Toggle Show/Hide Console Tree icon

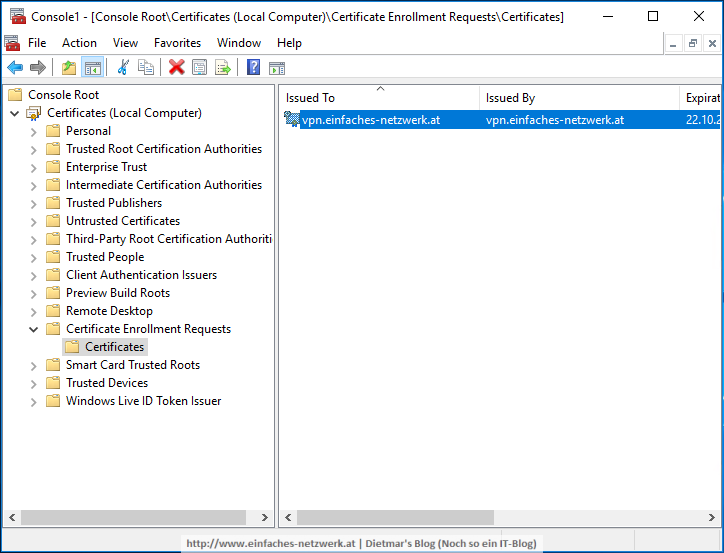point(92,68)
